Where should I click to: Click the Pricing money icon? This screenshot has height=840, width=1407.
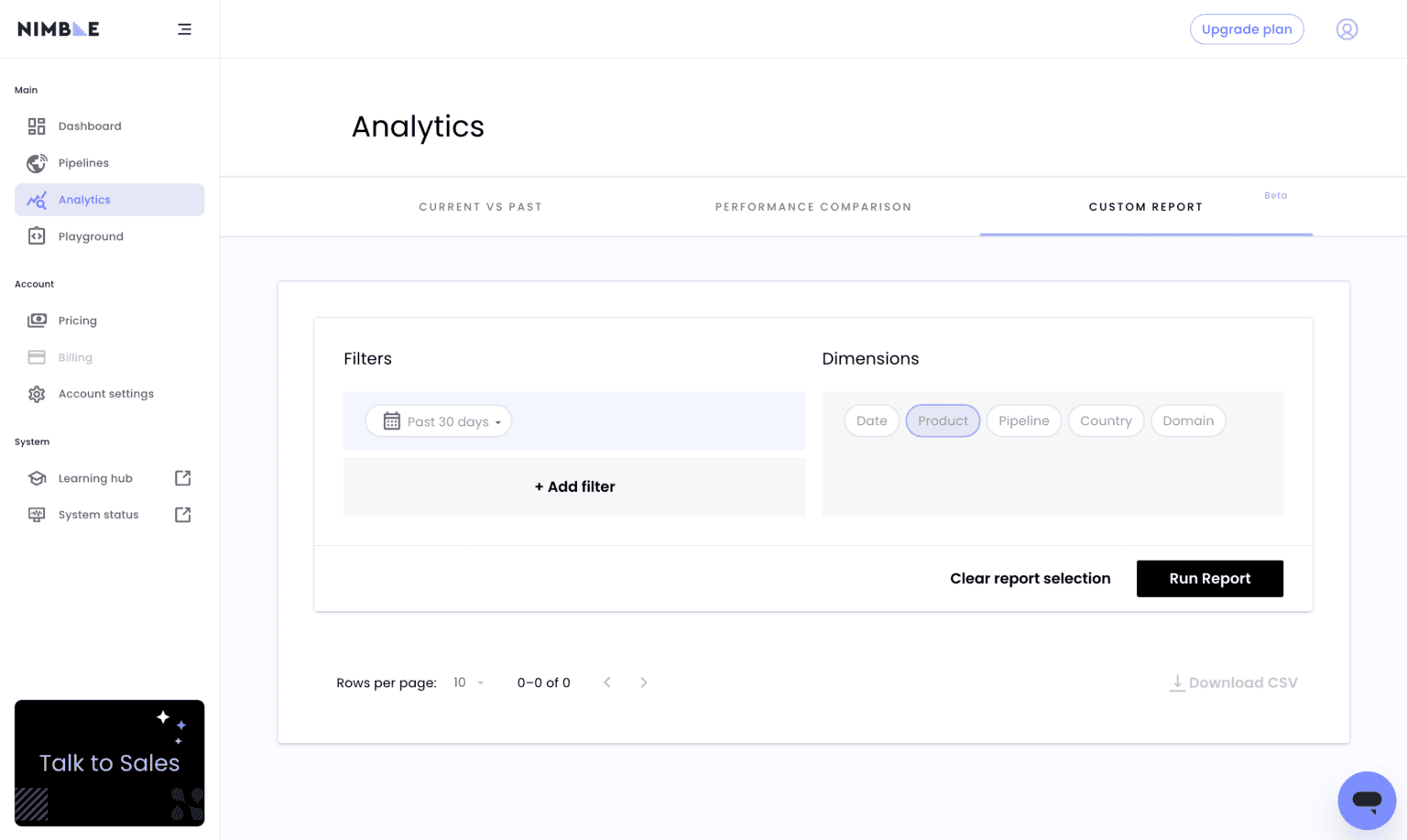pos(37,321)
